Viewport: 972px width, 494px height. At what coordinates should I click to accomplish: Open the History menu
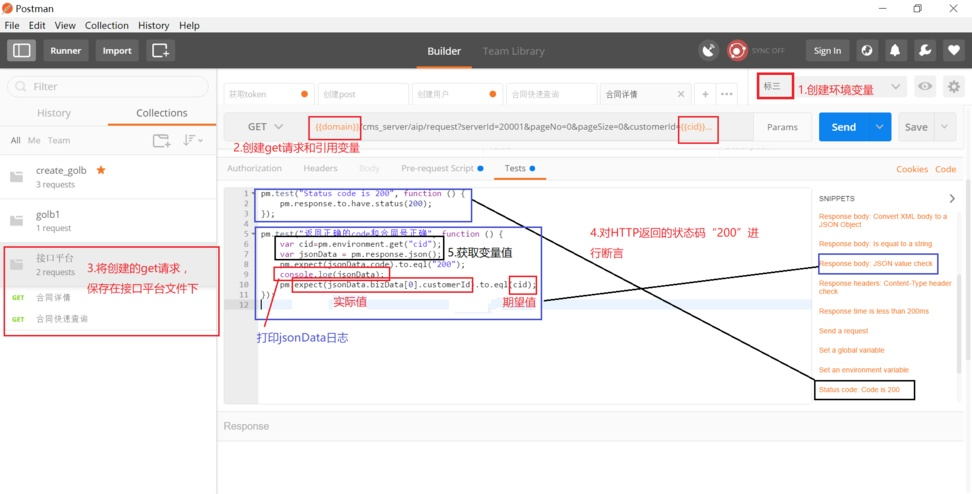154,25
